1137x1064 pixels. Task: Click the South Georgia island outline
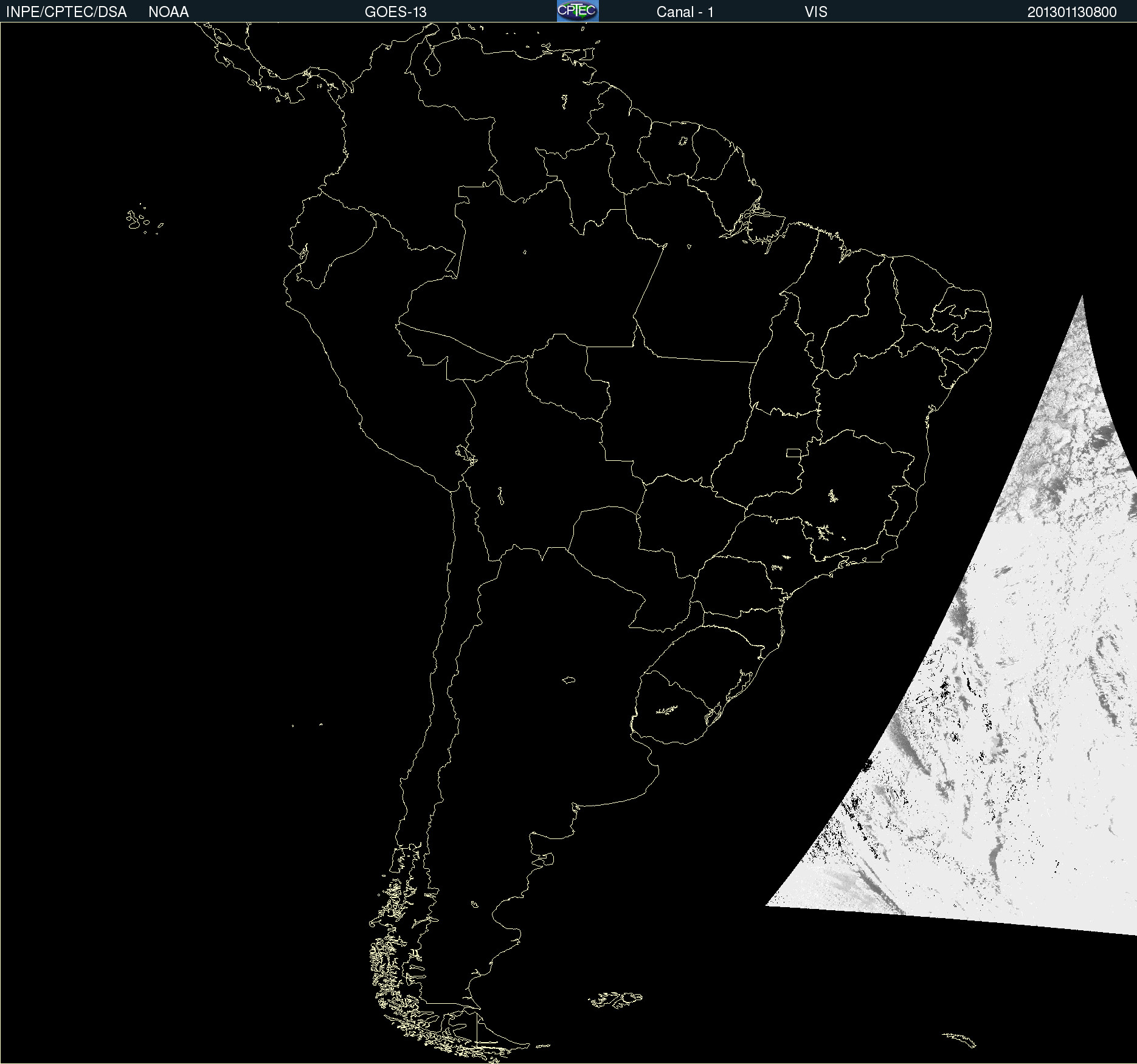coord(959,1038)
